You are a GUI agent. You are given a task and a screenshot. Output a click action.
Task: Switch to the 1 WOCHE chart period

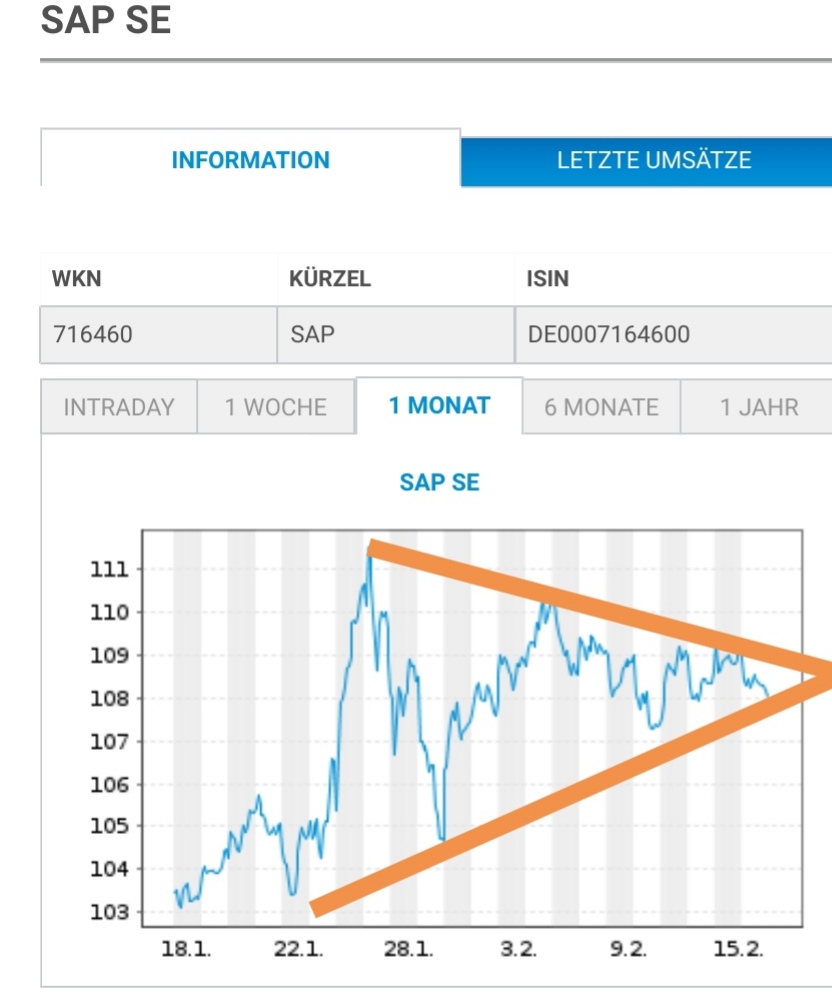276,407
